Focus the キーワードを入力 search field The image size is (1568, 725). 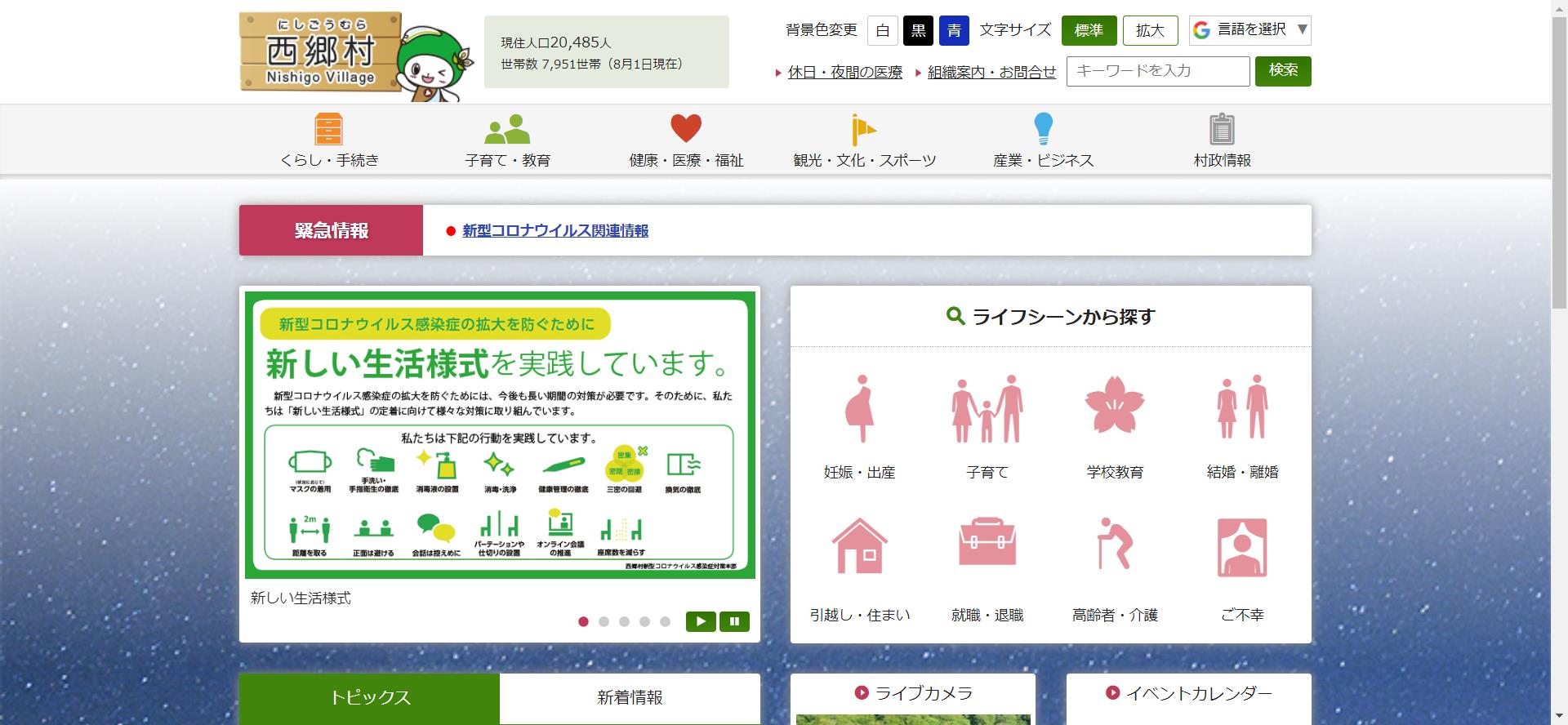1158,71
